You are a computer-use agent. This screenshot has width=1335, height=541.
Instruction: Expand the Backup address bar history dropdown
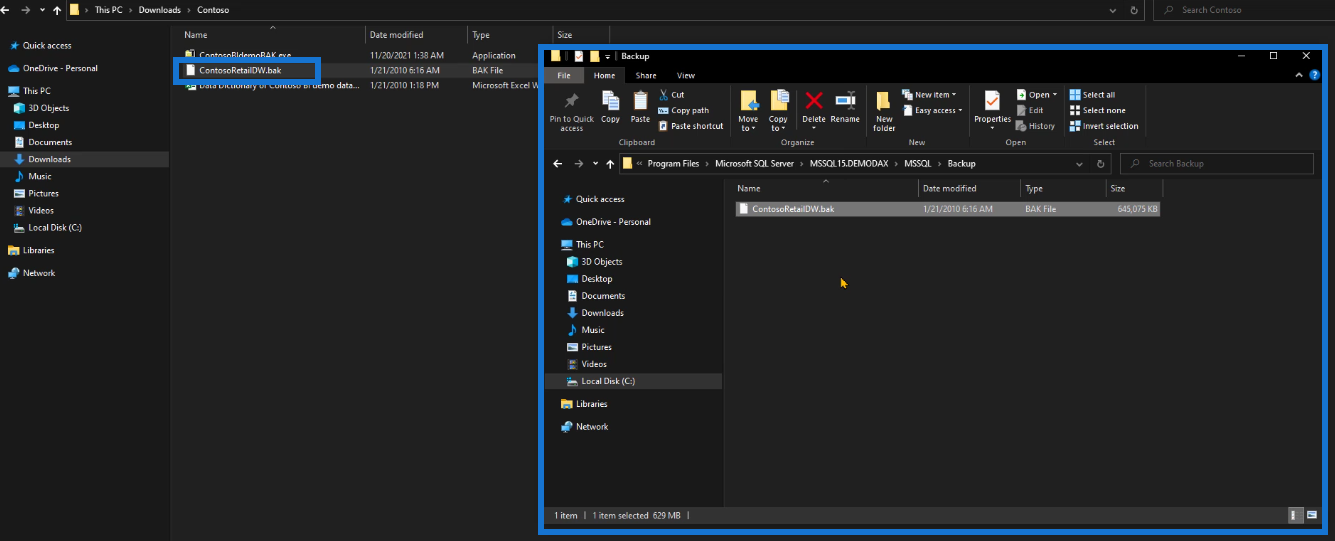tap(1078, 164)
